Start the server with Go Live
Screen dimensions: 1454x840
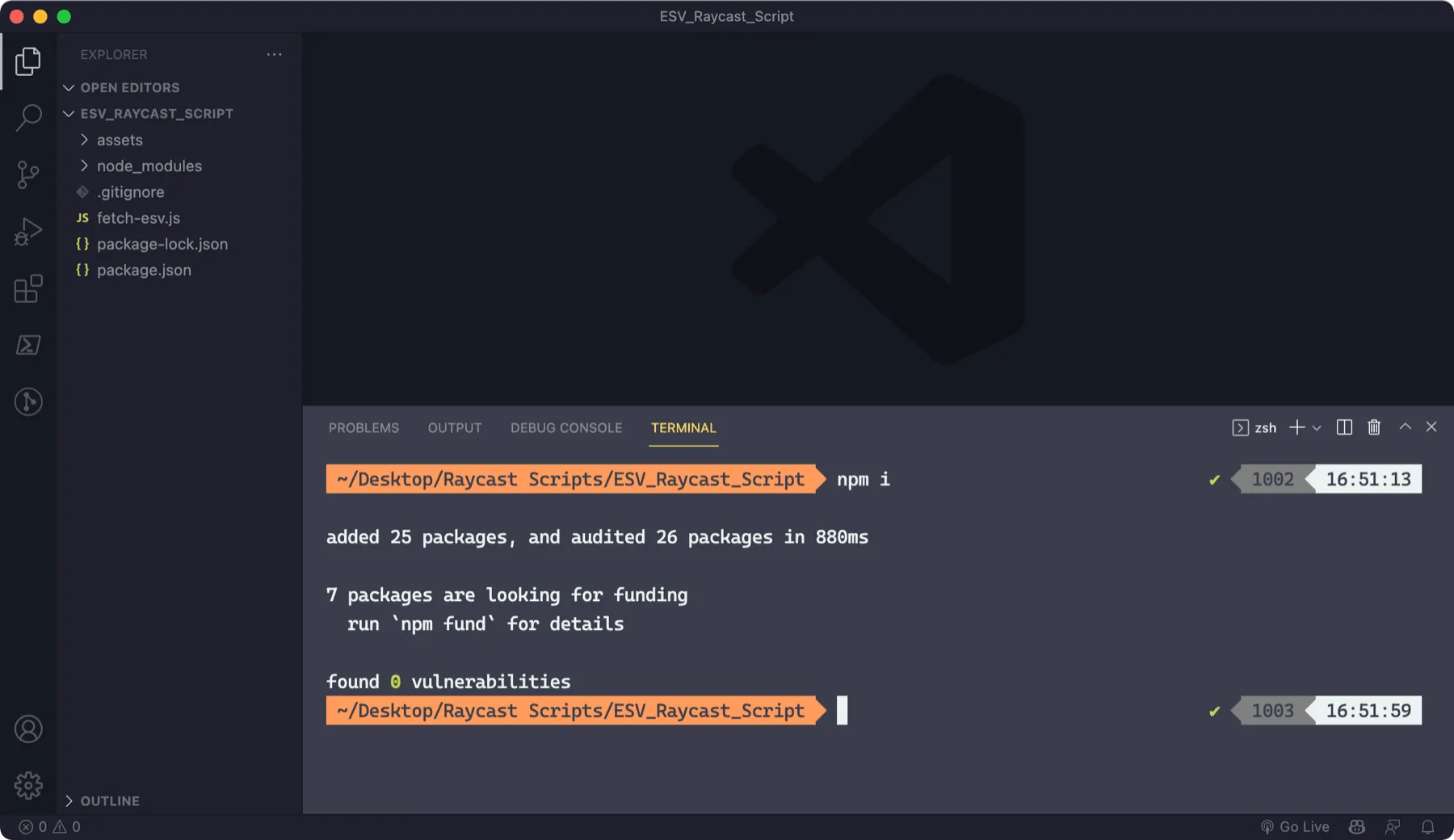(x=1296, y=826)
